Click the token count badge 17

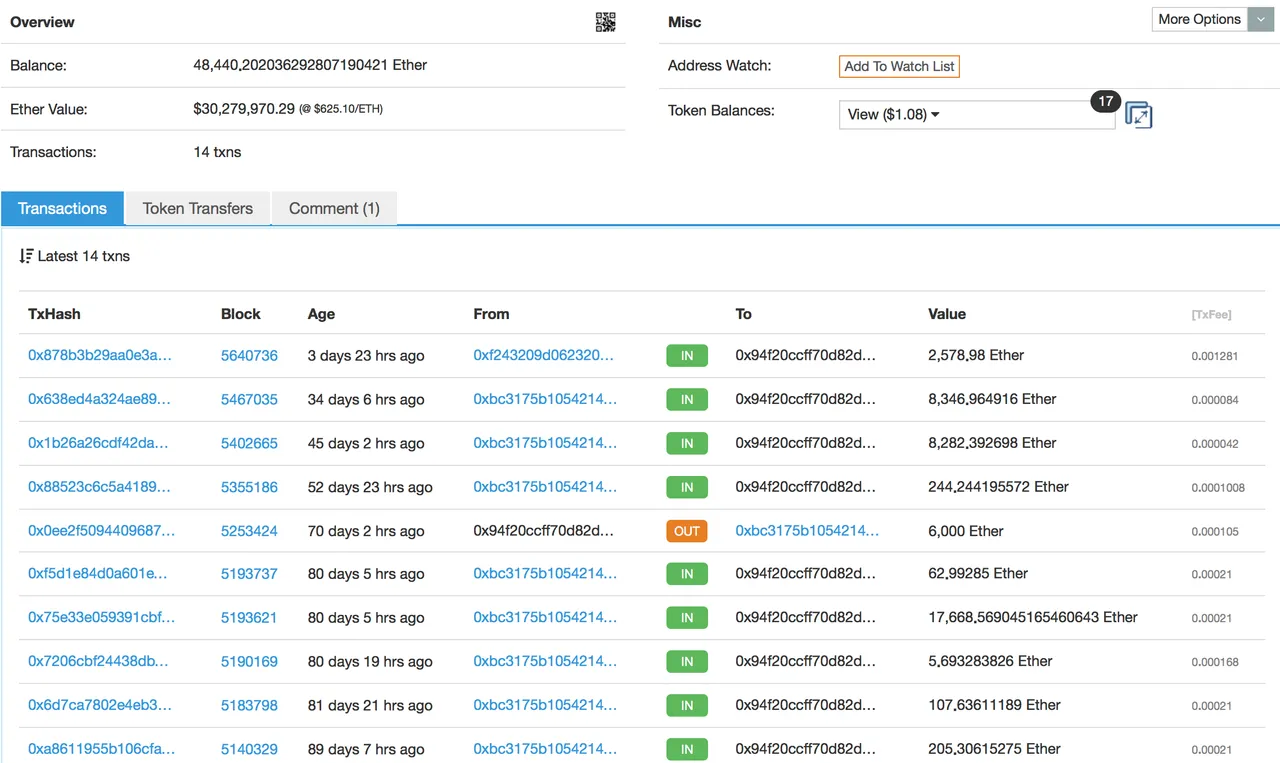1104,102
